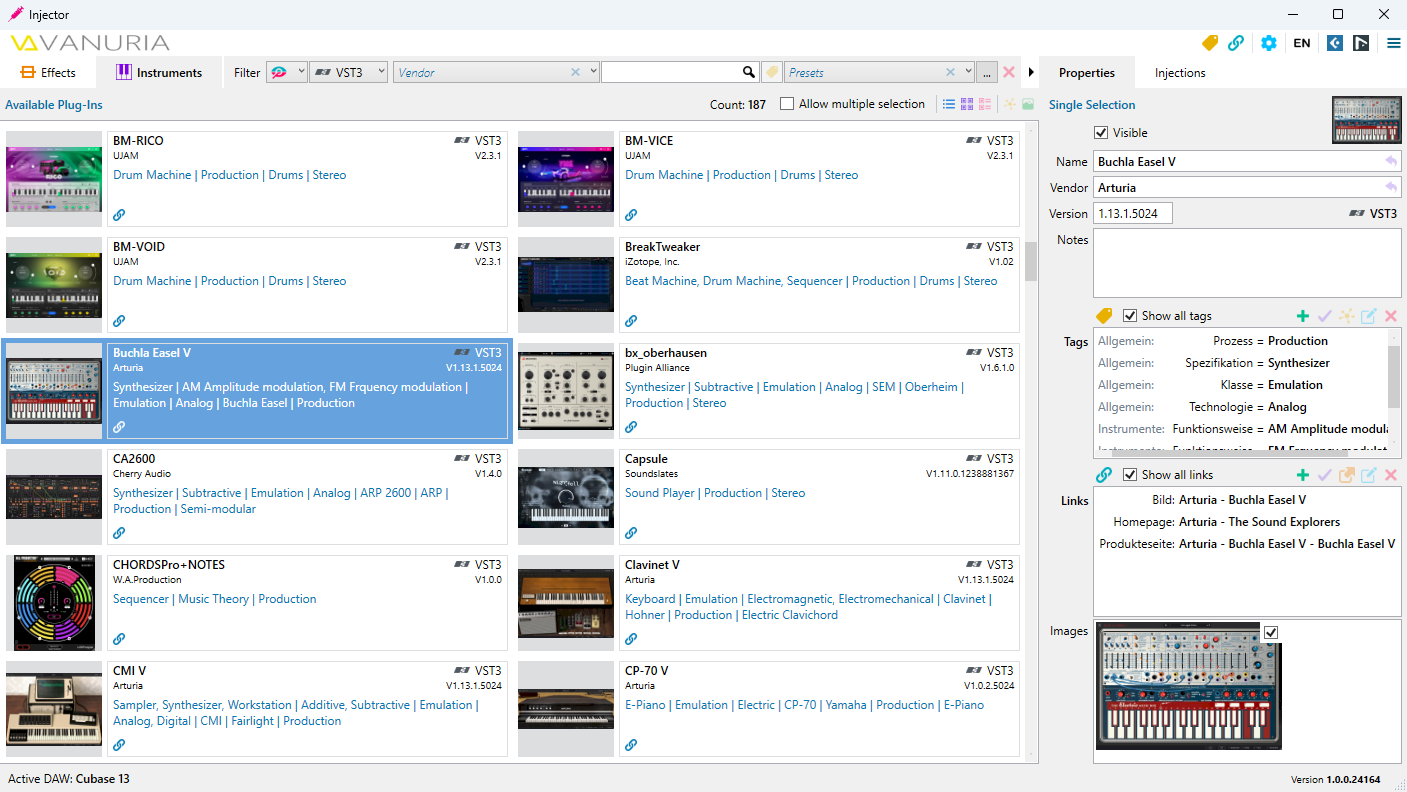Switch to grid tiles view
Screen dimensions: 1407x792
tap(967, 104)
